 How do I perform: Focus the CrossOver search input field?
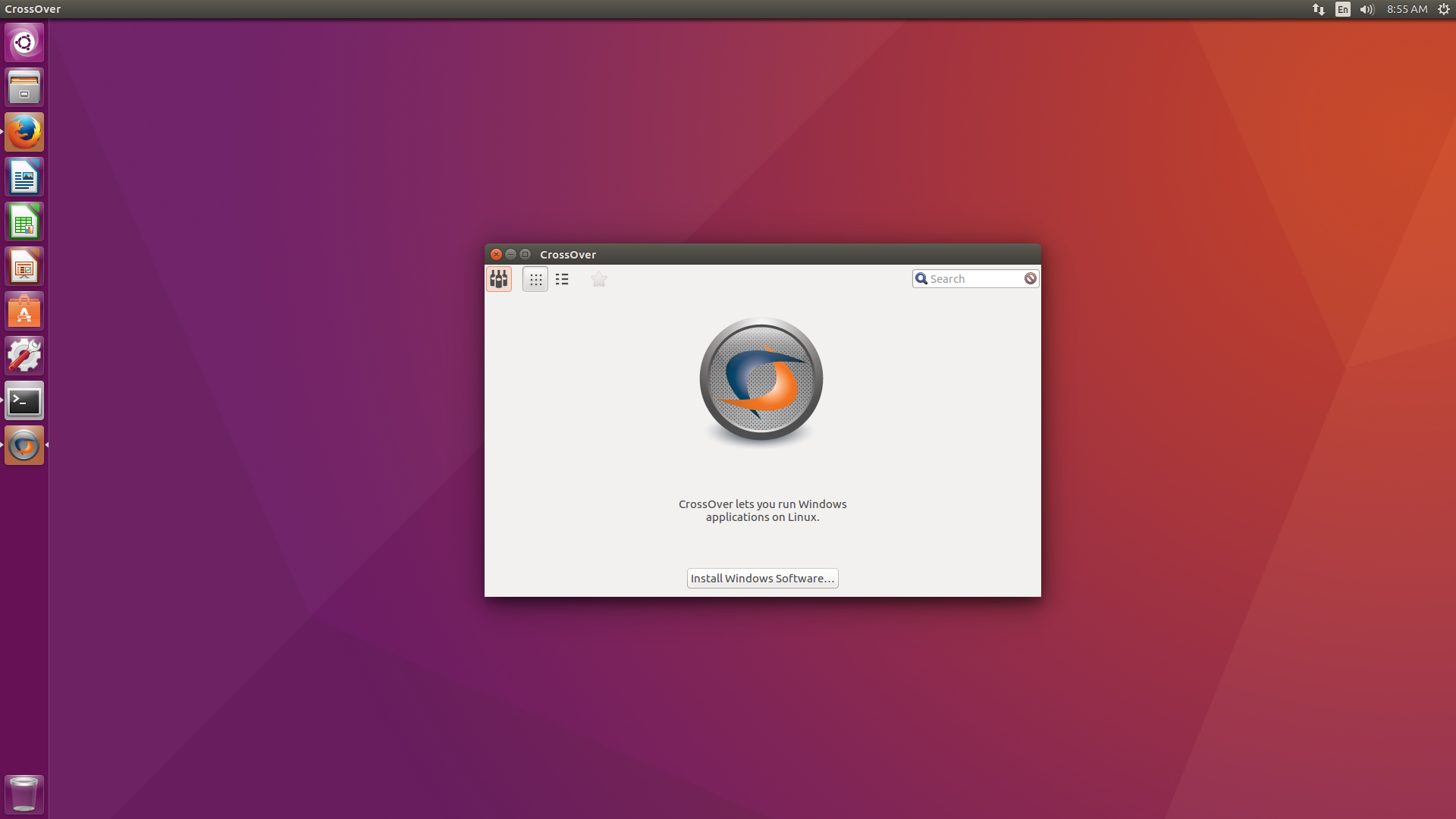[975, 278]
